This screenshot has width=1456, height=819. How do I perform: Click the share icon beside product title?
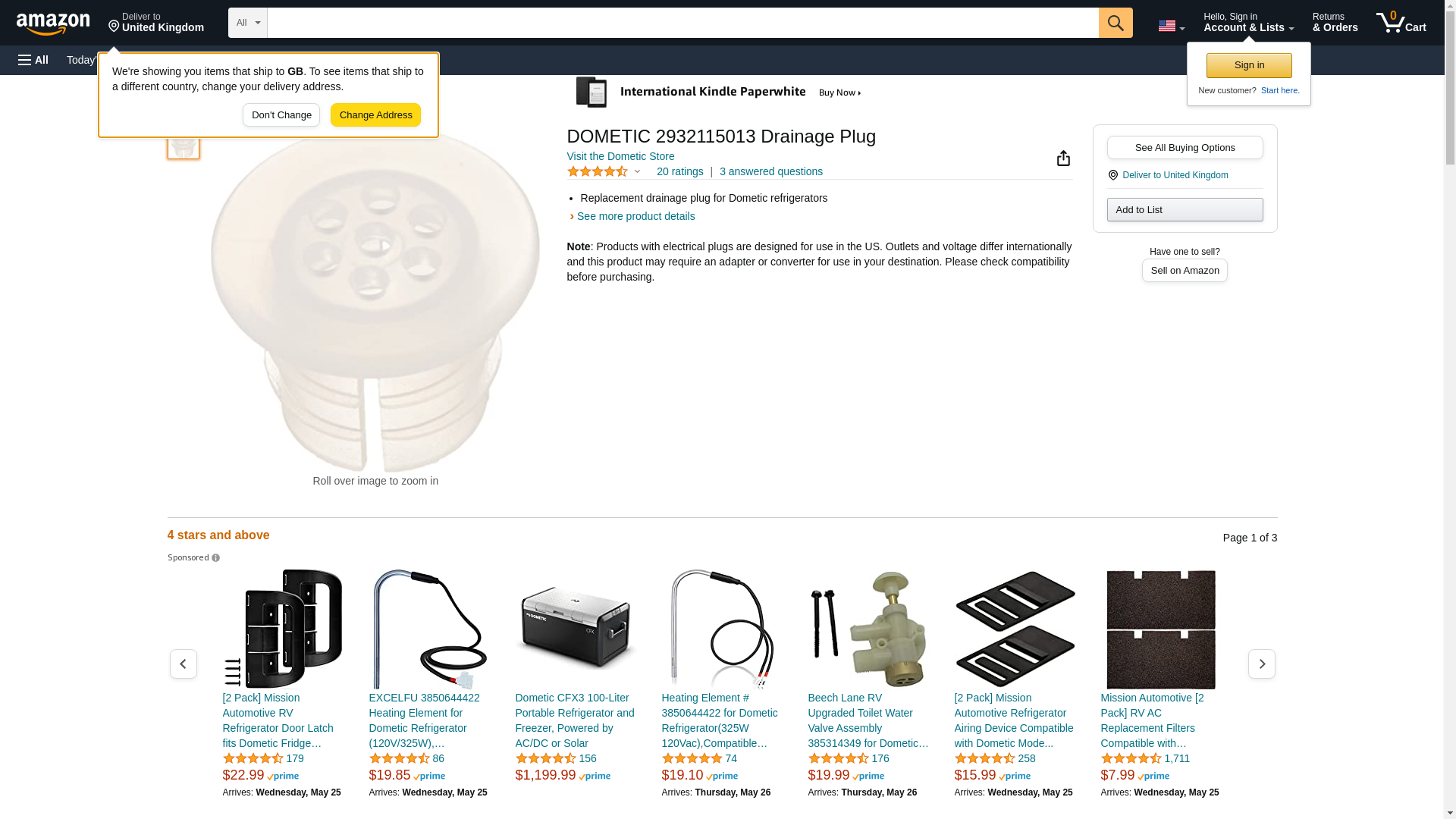[x=1063, y=158]
